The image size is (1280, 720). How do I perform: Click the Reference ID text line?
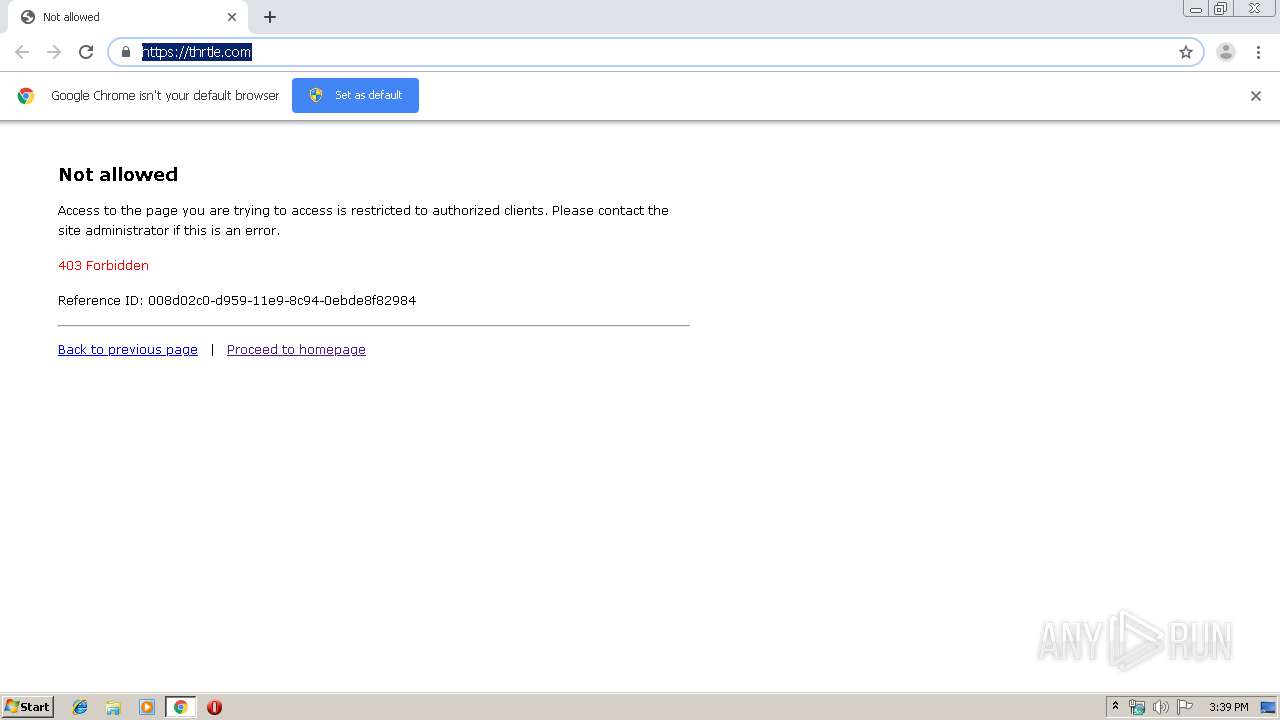pyautogui.click(x=237, y=300)
